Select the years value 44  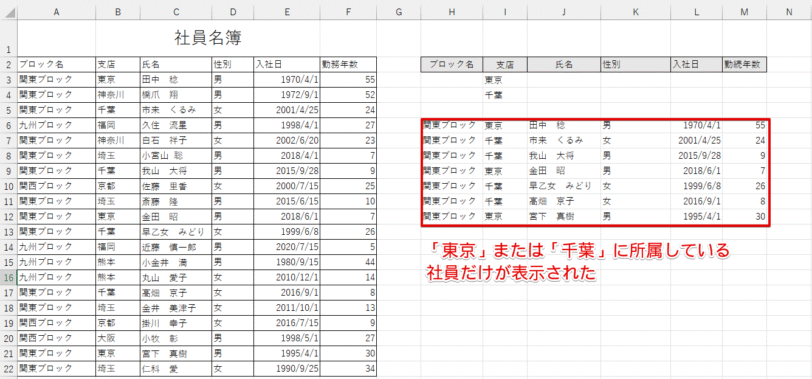tap(348, 262)
